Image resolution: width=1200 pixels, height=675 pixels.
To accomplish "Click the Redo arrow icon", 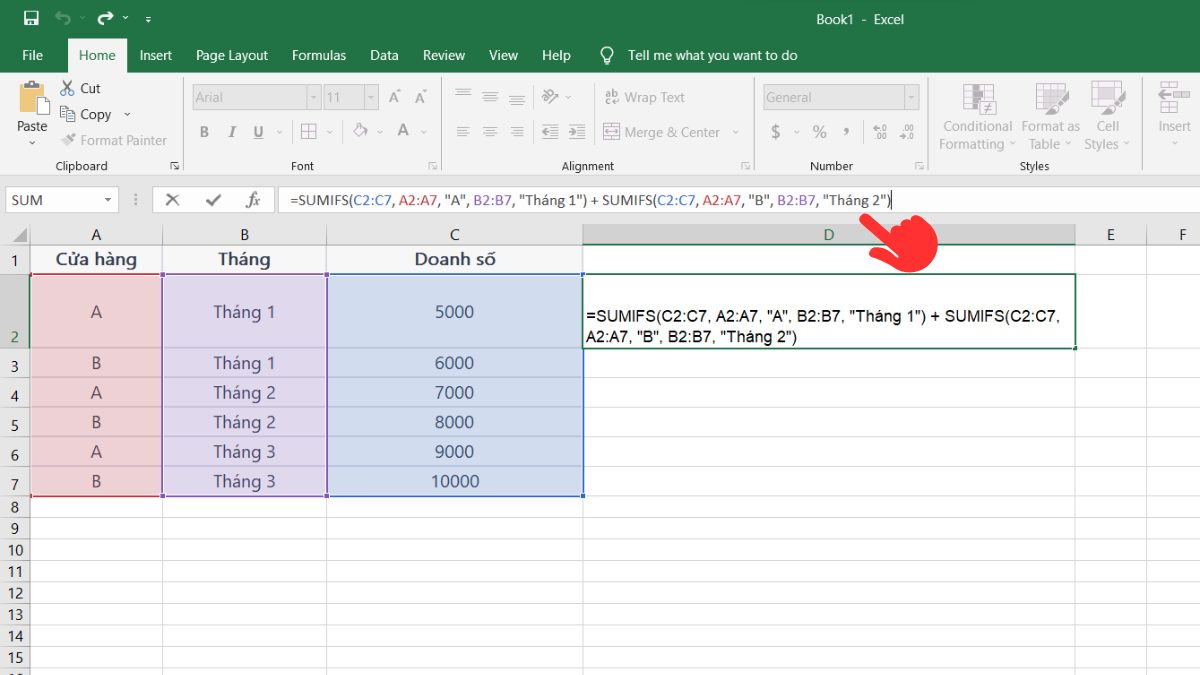I will [x=106, y=18].
